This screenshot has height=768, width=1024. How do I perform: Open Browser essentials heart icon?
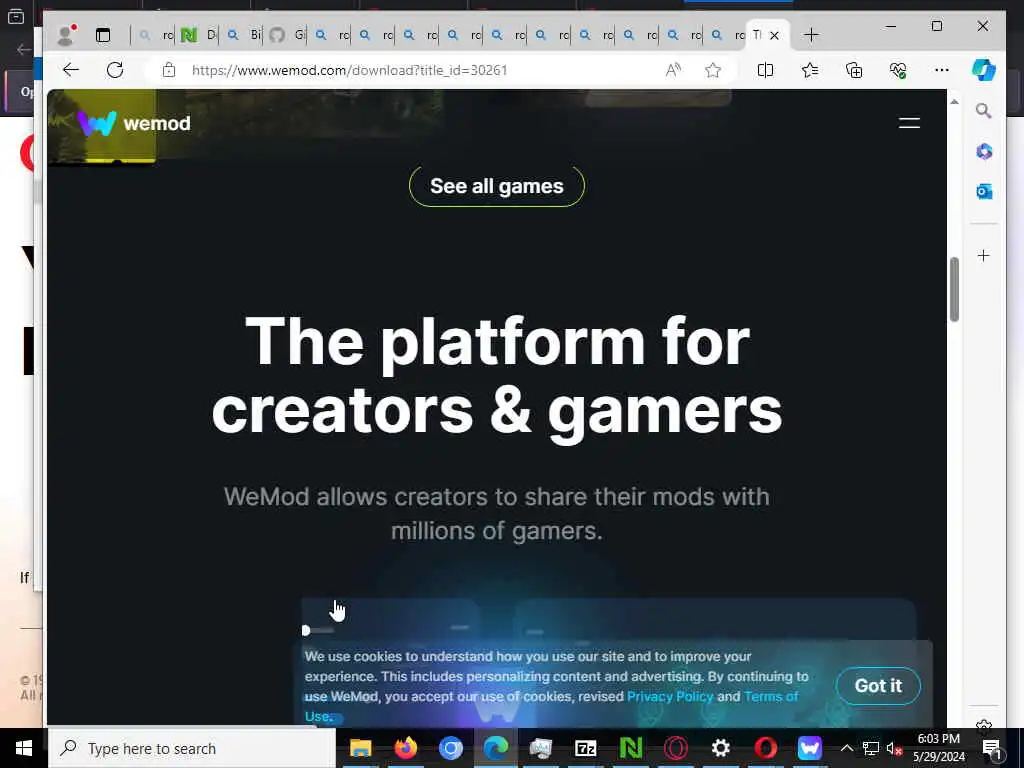click(x=898, y=70)
